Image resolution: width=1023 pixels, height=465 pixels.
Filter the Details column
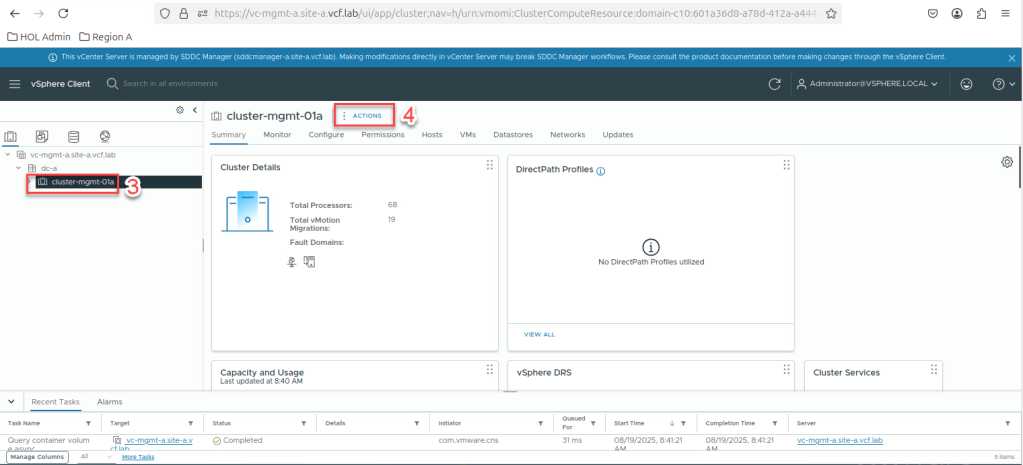(417, 424)
